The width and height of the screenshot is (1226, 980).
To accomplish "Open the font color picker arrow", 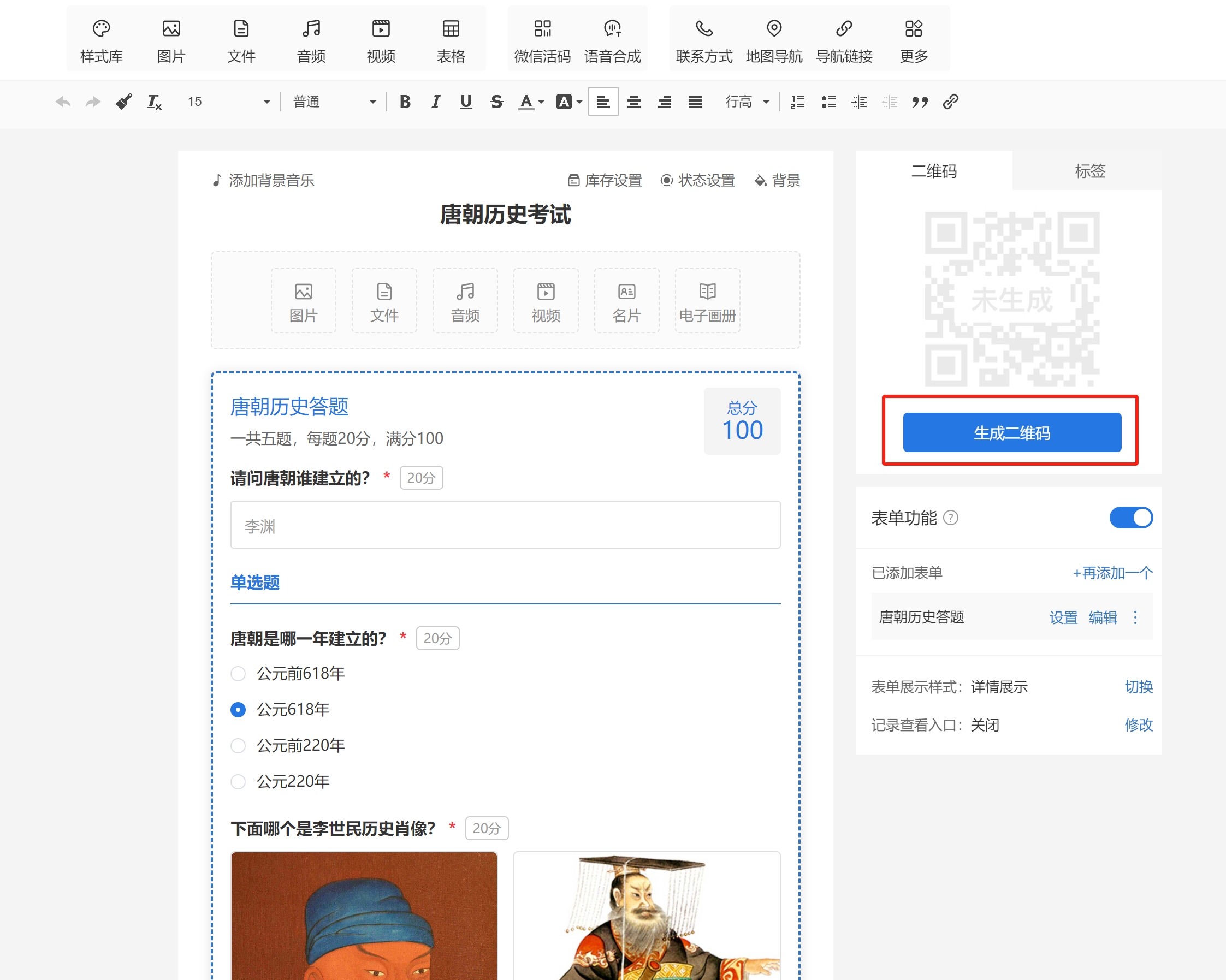I will 541,102.
